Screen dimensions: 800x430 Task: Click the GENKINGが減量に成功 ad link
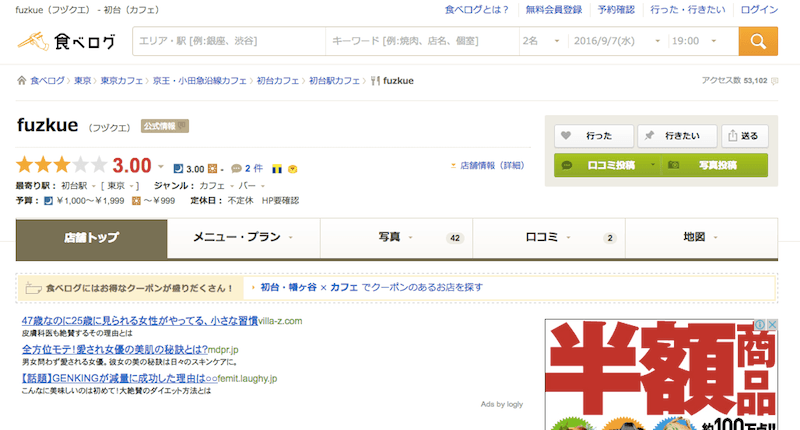point(119,378)
